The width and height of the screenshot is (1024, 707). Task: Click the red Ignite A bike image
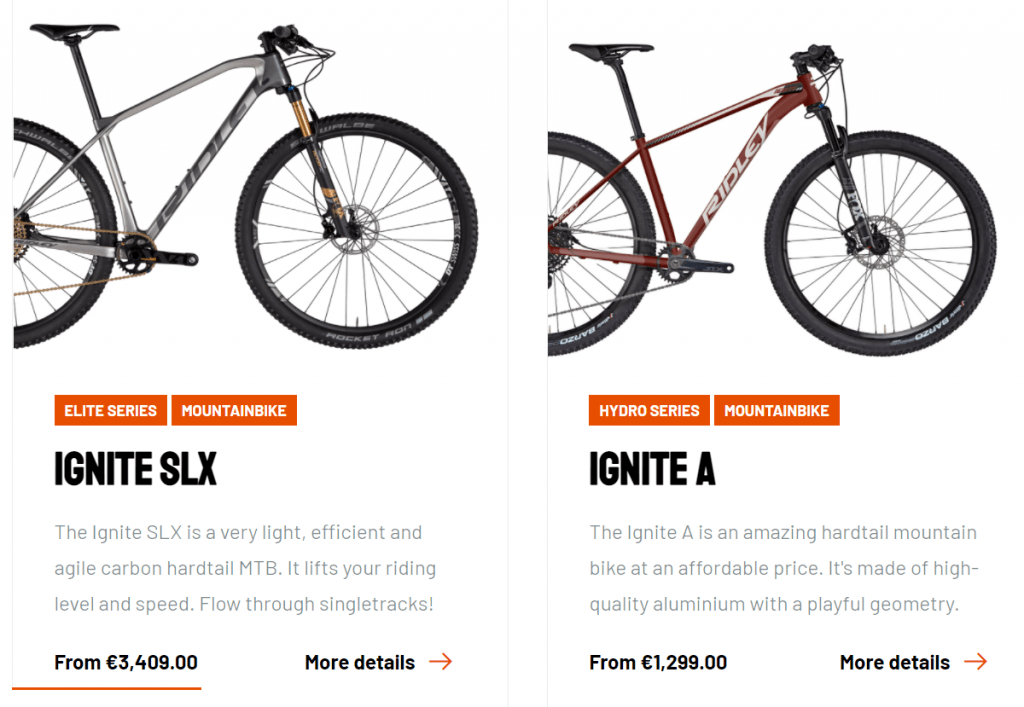tap(772, 200)
